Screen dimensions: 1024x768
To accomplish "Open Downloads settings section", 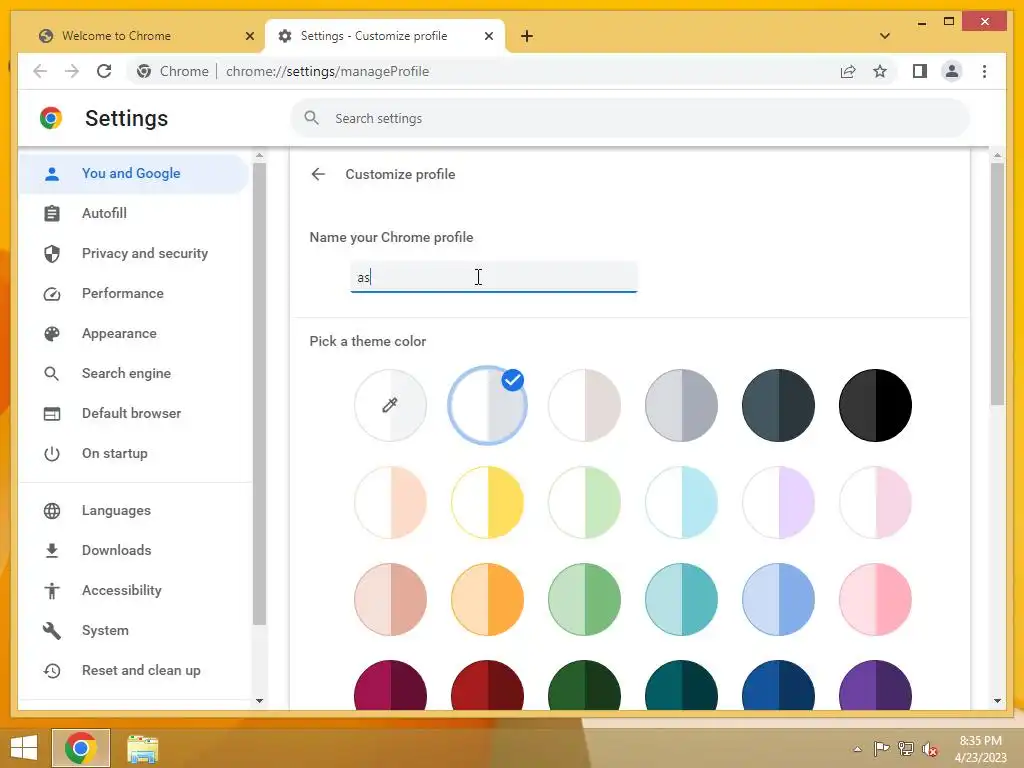I will click(134, 551).
